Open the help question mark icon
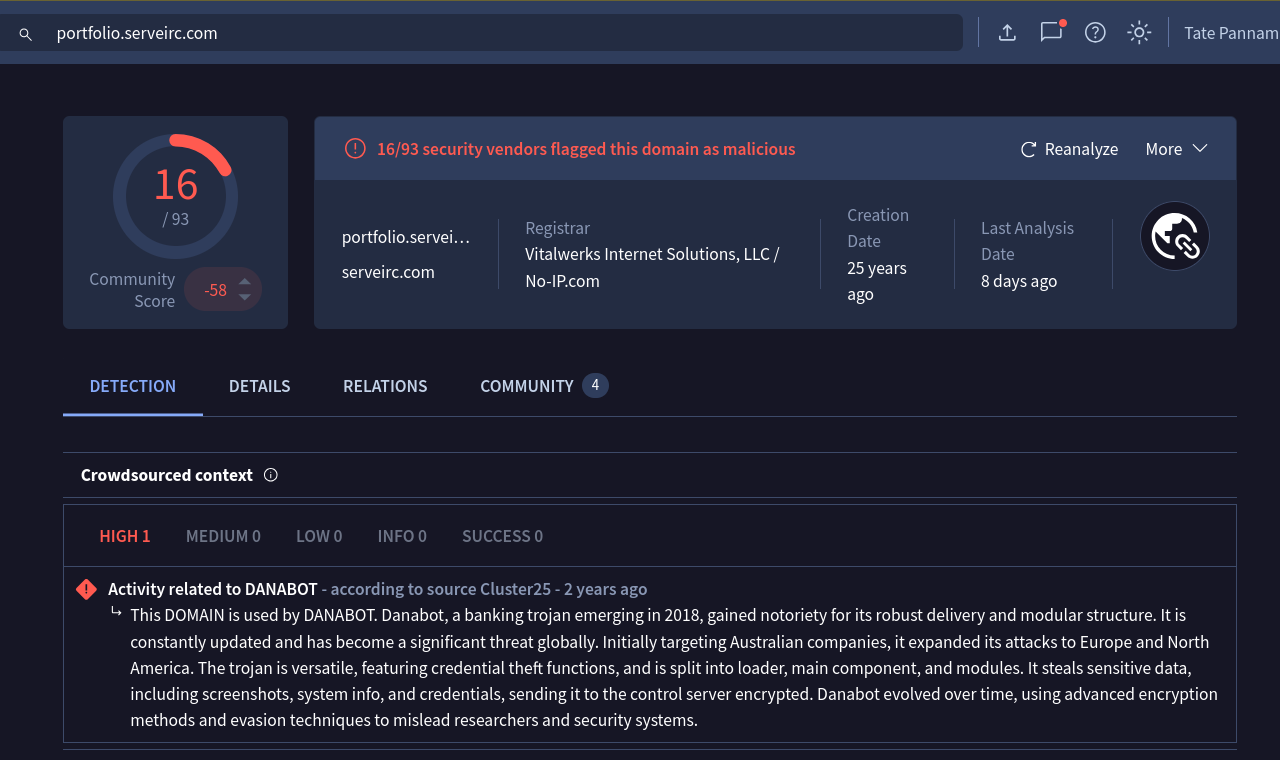The height and width of the screenshot is (760, 1280). tap(1095, 33)
